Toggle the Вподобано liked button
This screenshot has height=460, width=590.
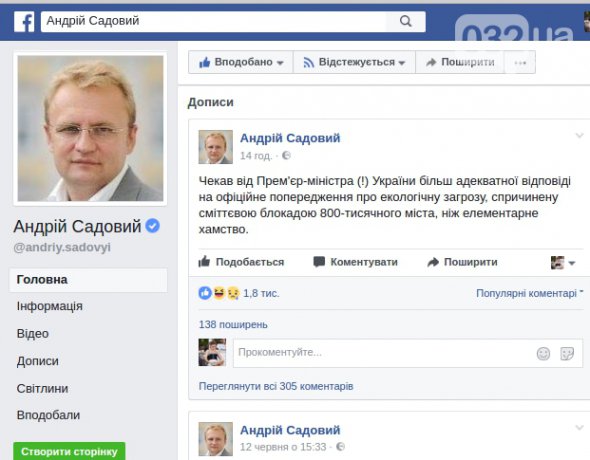click(241, 62)
